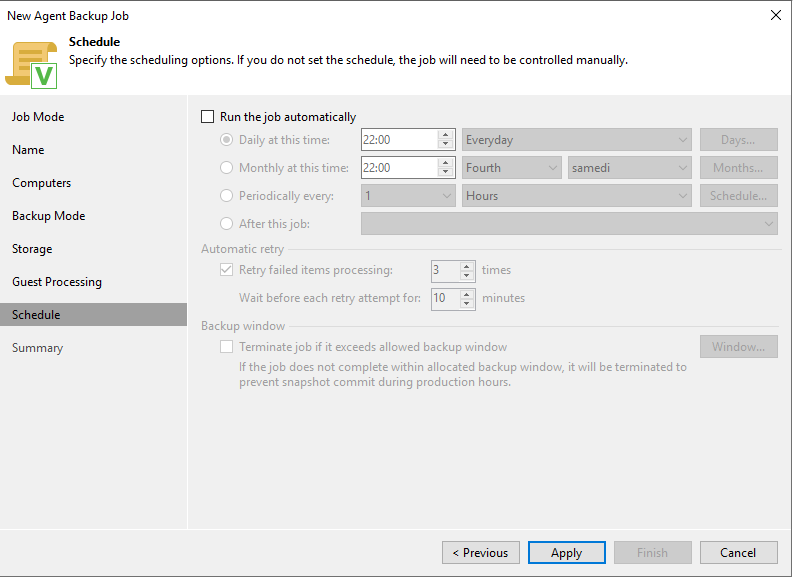This screenshot has height=577, width=793.
Task: Toggle Retry failed items processing checkbox
Action: pos(227,270)
